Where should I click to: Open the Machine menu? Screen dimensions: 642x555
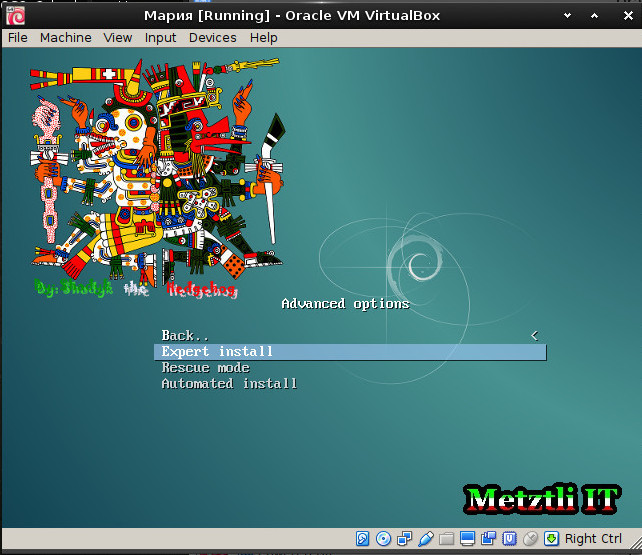click(66, 38)
